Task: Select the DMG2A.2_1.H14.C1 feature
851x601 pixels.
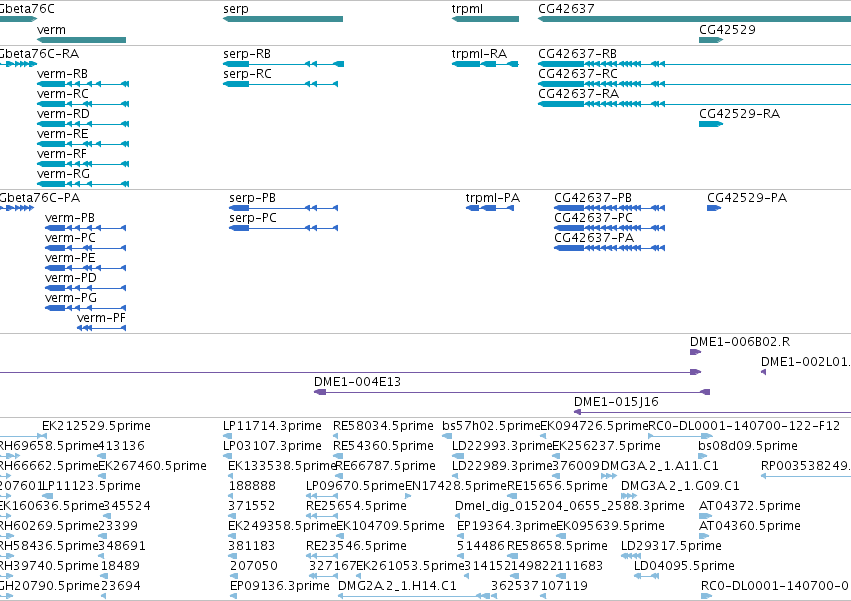Action: tap(397, 586)
